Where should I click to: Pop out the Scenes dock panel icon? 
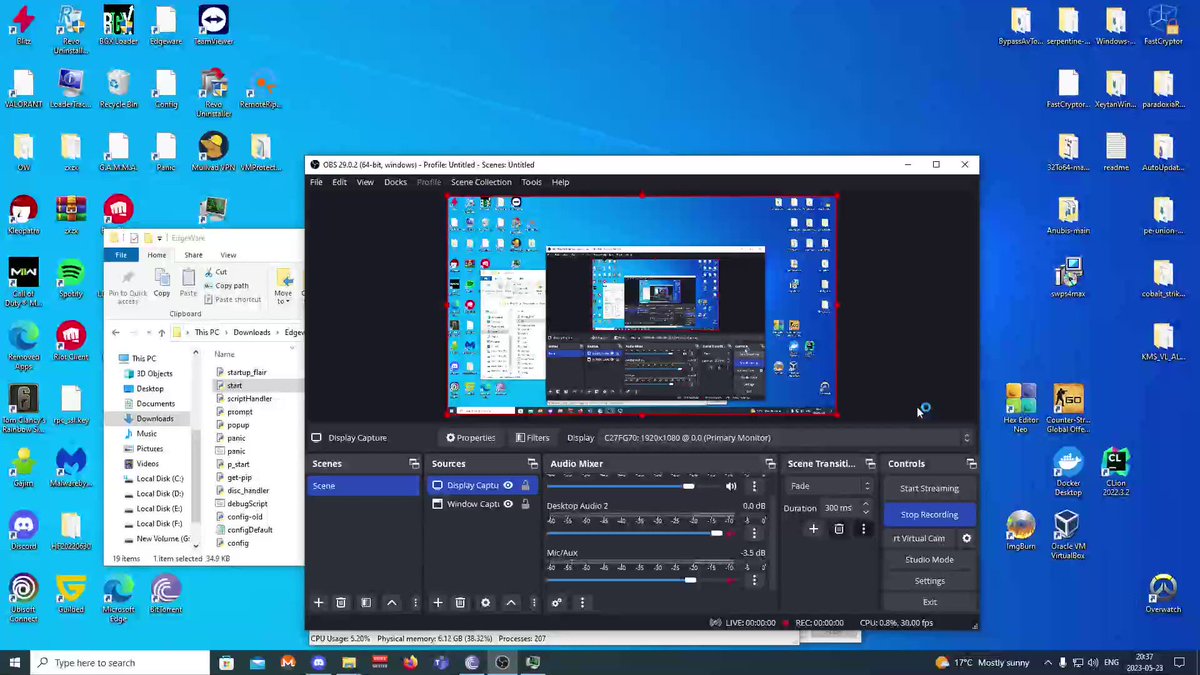tap(414, 464)
